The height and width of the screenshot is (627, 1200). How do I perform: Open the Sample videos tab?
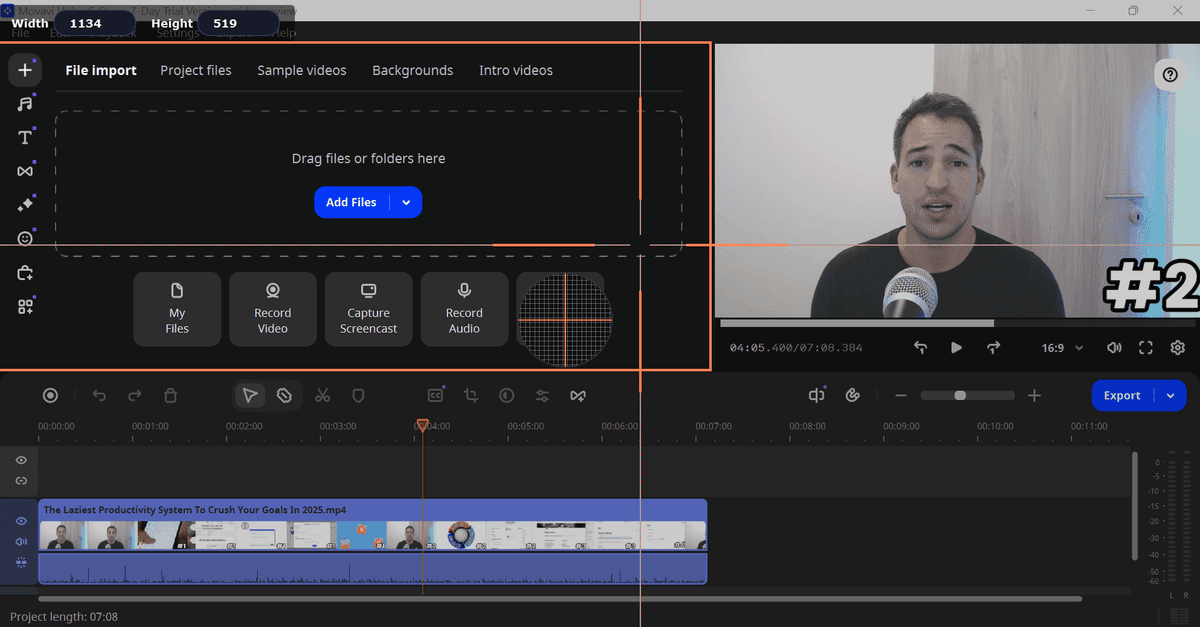(x=301, y=70)
